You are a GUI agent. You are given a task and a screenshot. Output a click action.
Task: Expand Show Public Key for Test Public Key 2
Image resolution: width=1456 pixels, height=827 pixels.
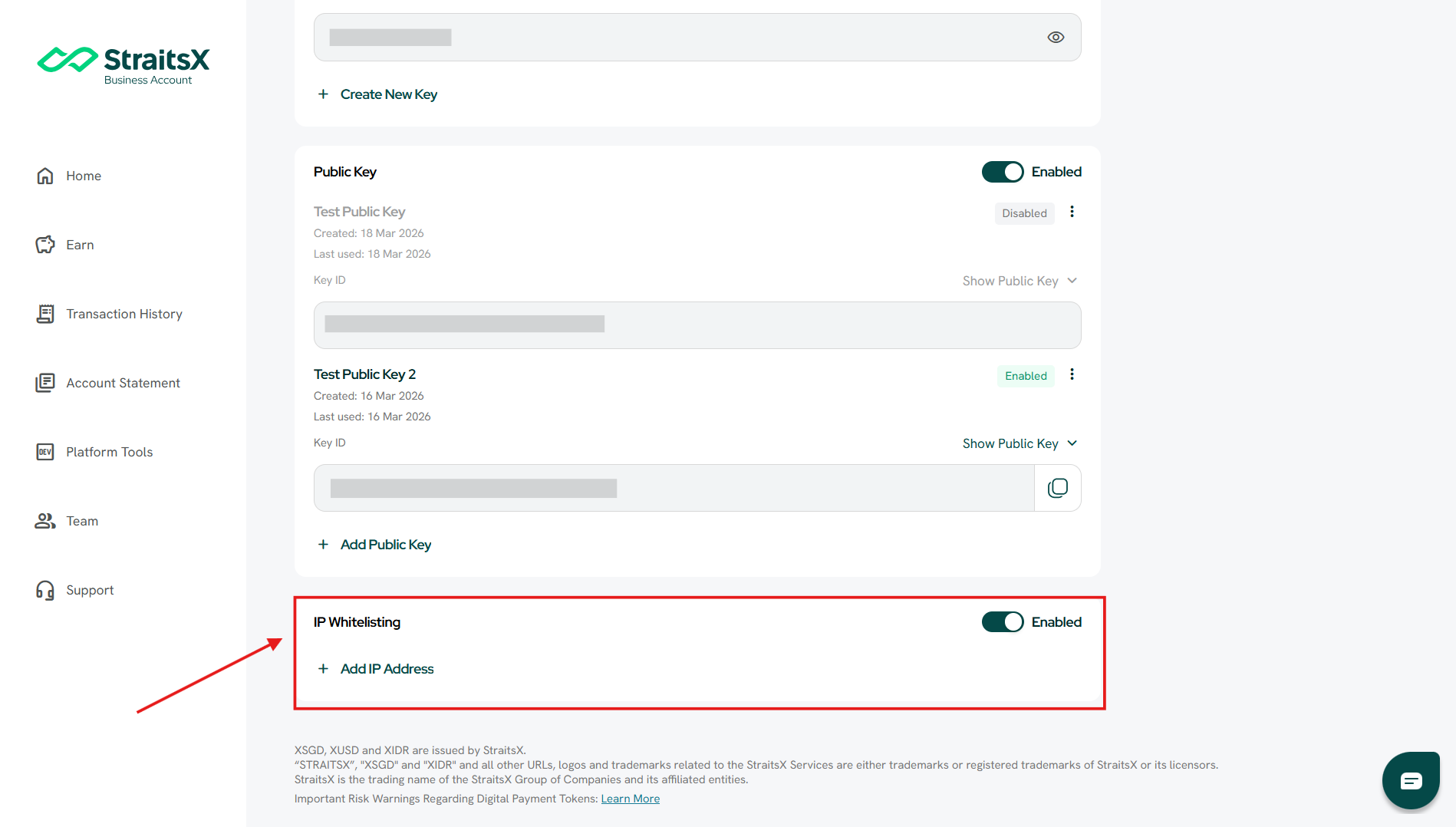click(x=1020, y=443)
